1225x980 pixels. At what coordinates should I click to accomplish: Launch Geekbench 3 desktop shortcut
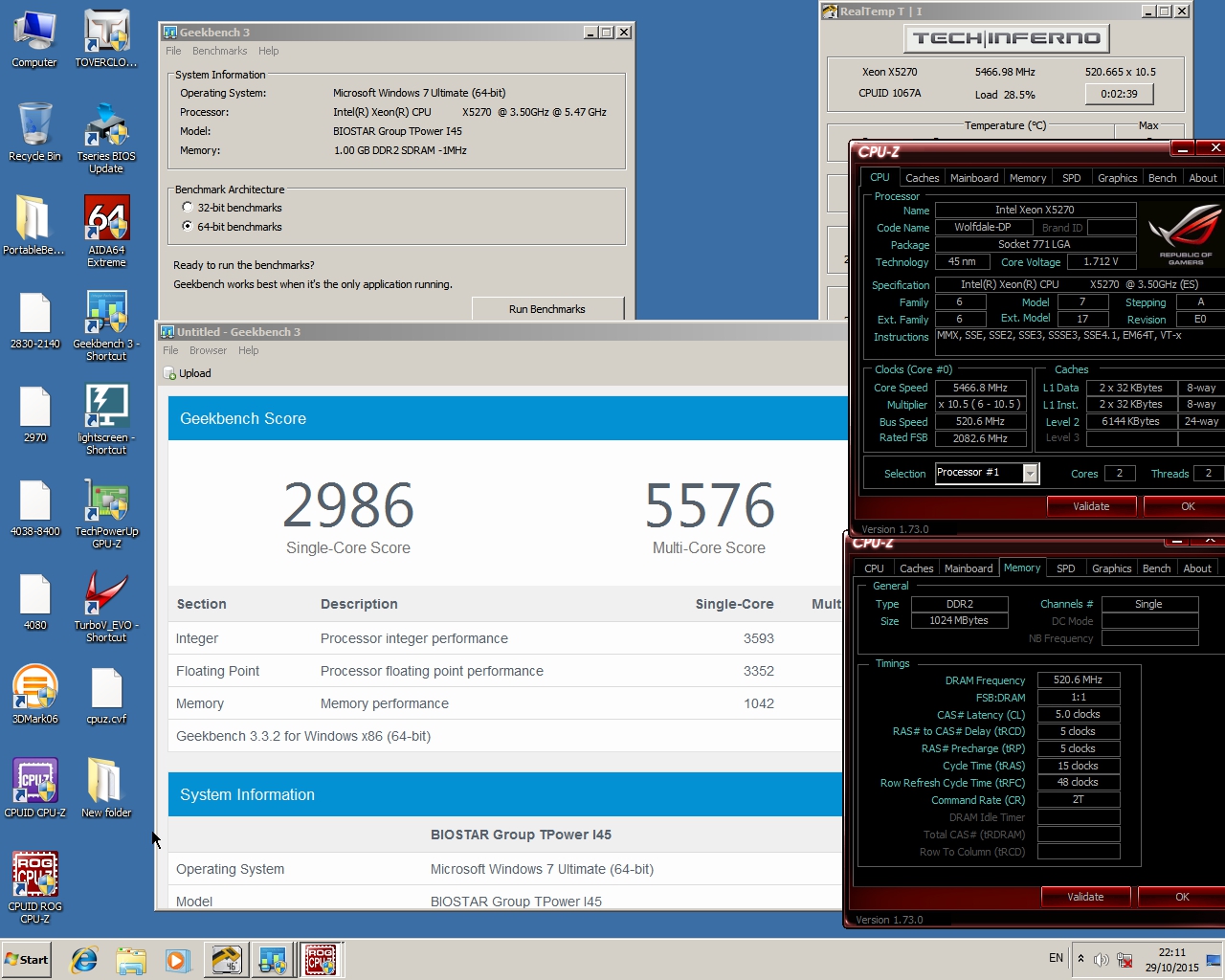click(106, 326)
